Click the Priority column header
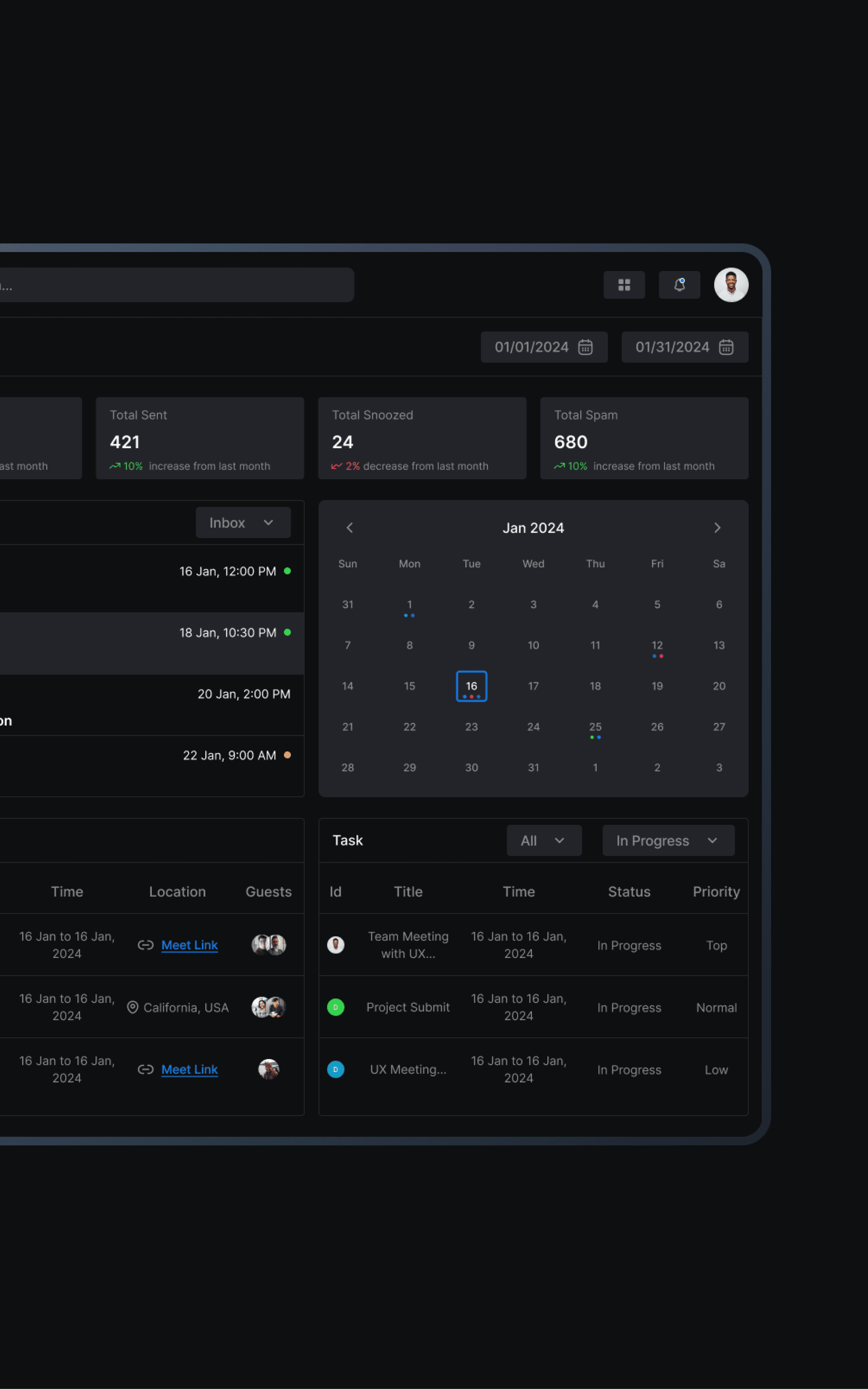The height and width of the screenshot is (1389, 868). pos(716,891)
